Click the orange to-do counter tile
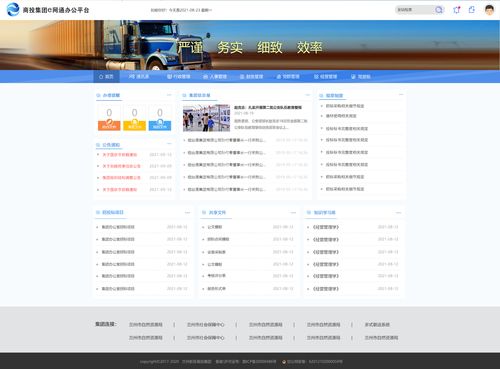The image size is (500, 369). coord(109,118)
